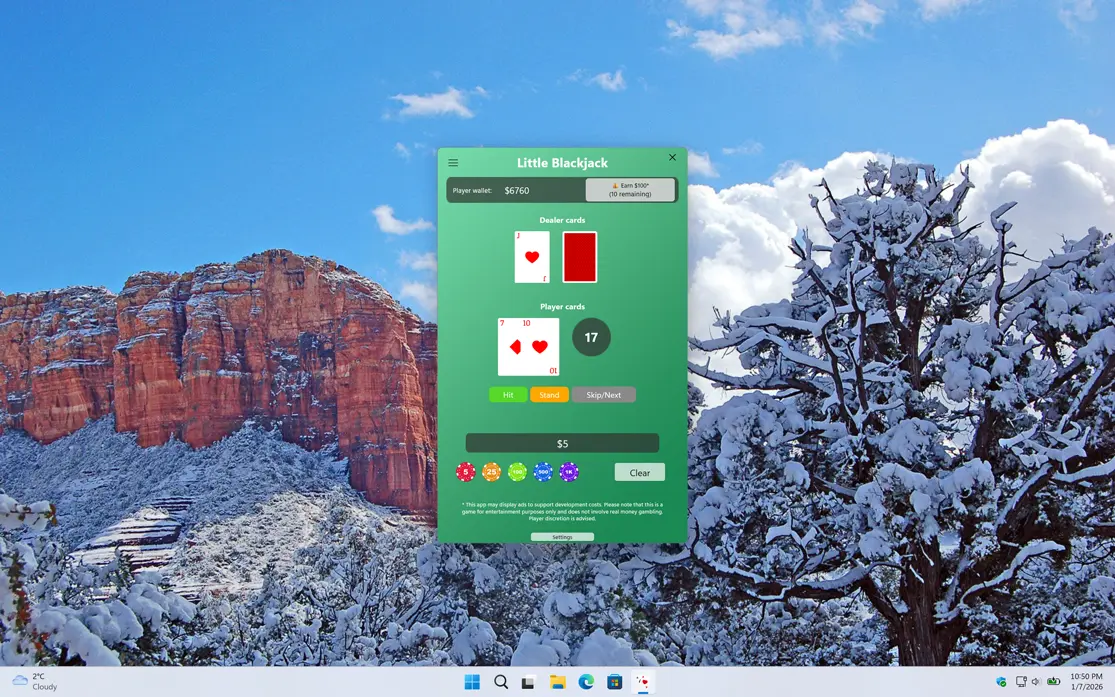This screenshot has width=1115, height=697.
Task: Click the Skip/Next button
Action: click(603, 395)
